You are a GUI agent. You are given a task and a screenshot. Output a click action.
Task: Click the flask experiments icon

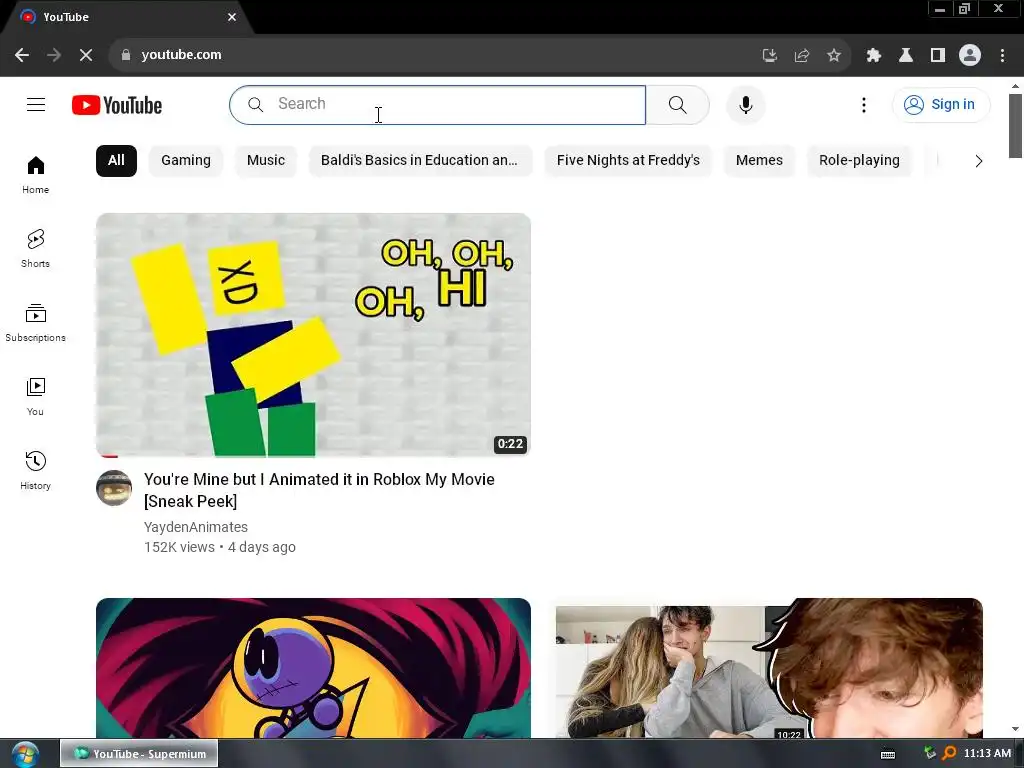coord(905,55)
